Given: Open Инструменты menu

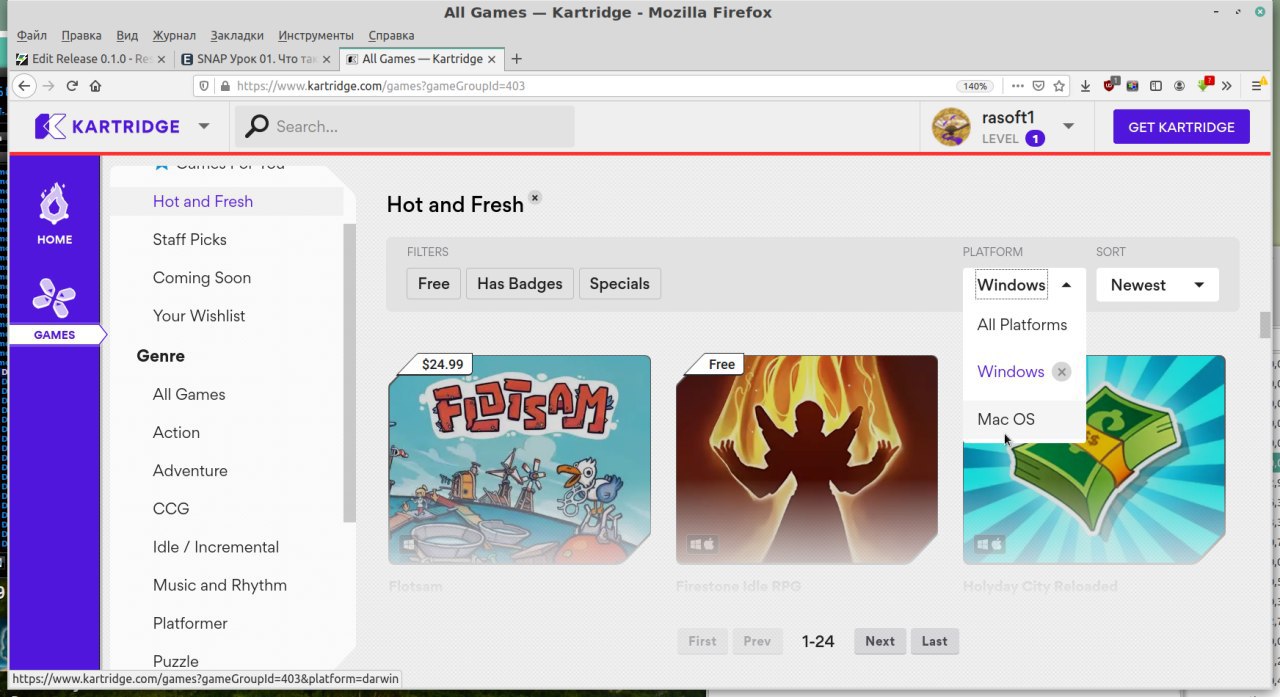Looking at the screenshot, I should point(316,35).
